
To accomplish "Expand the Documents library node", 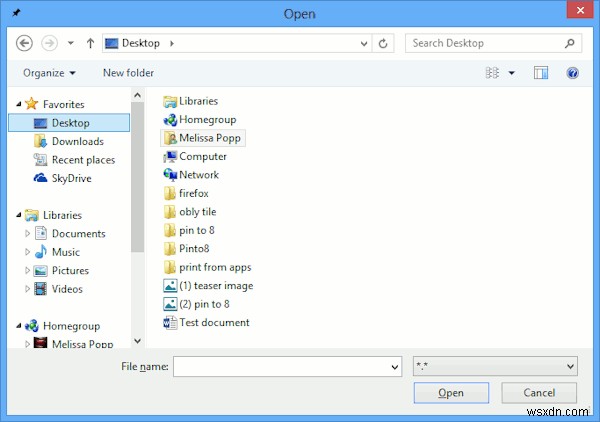I will click(28, 233).
